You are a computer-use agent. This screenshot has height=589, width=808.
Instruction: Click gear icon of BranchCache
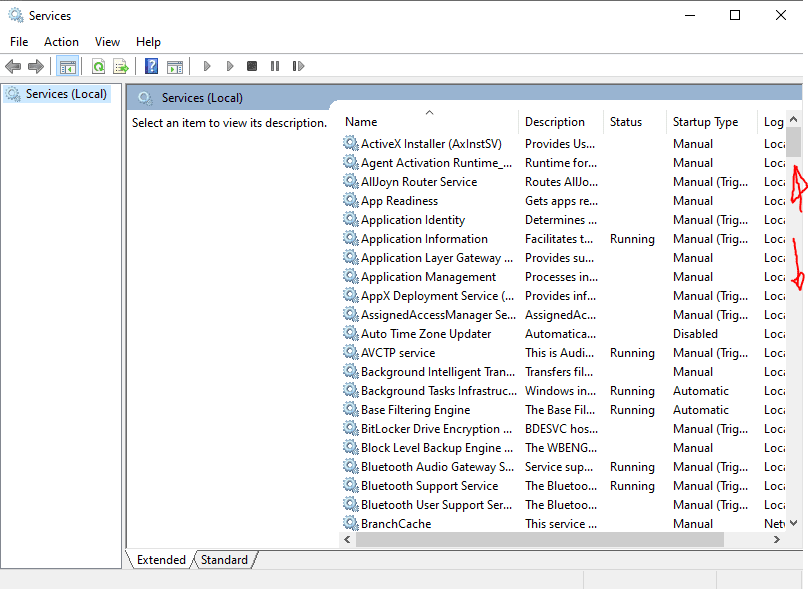click(351, 524)
